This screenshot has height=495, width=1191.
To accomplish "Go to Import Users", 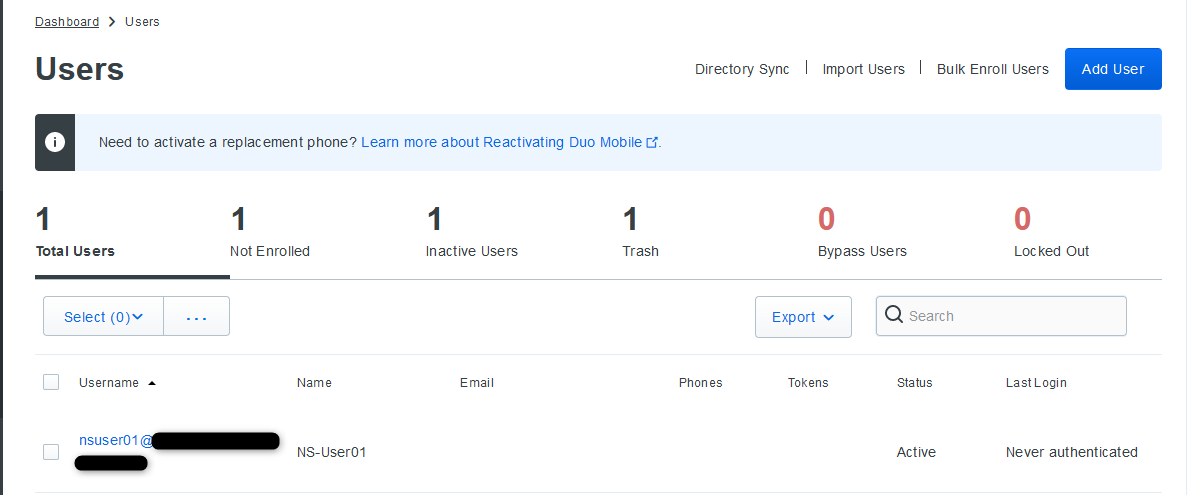I will click(x=863, y=69).
